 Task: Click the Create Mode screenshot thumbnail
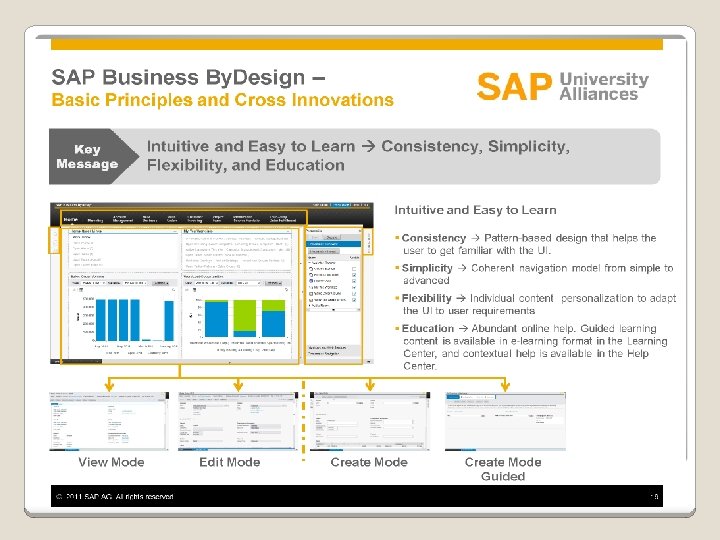[x=370, y=422]
